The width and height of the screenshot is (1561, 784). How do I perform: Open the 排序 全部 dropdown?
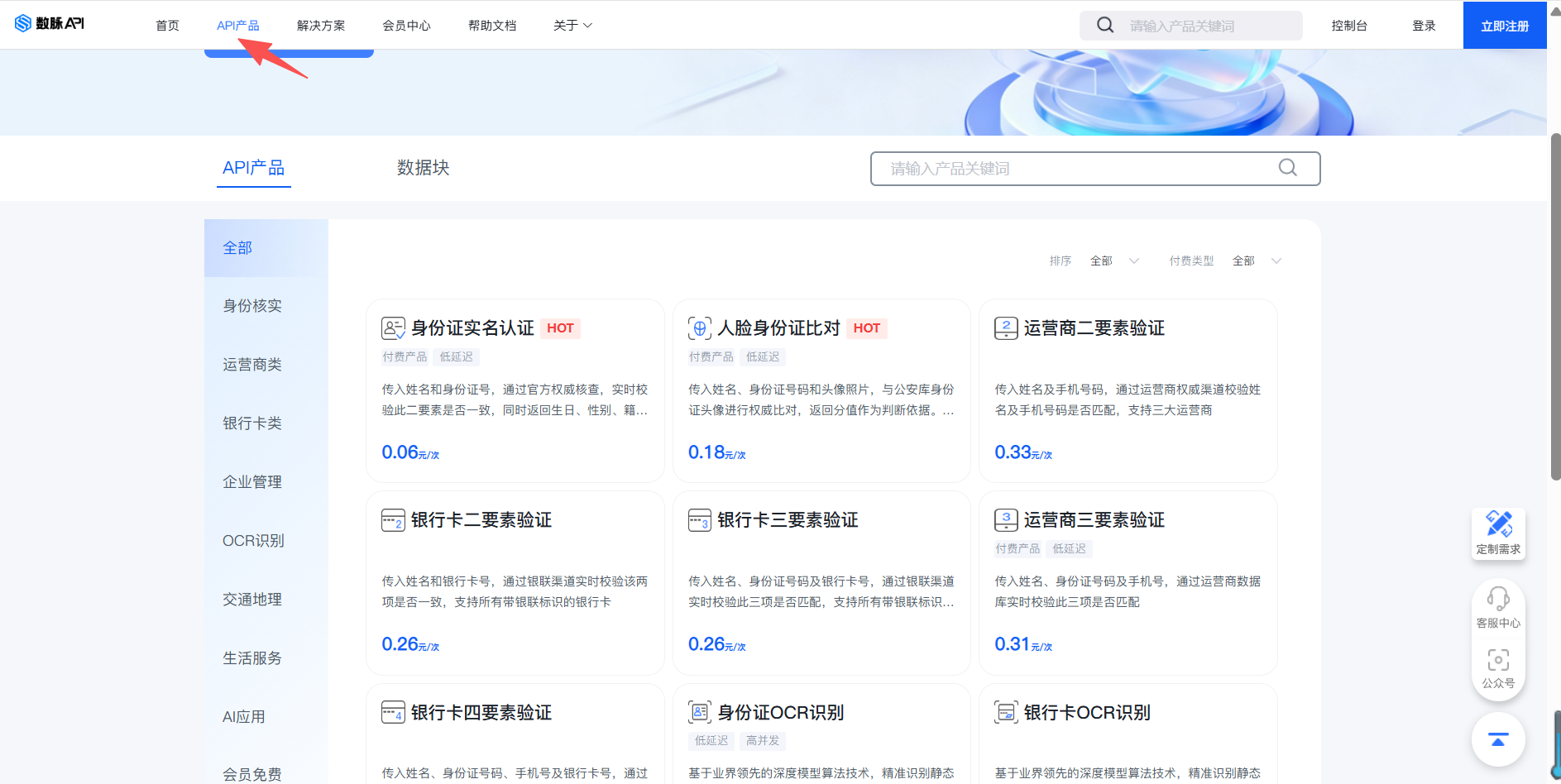pyautogui.click(x=1114, y=261)
